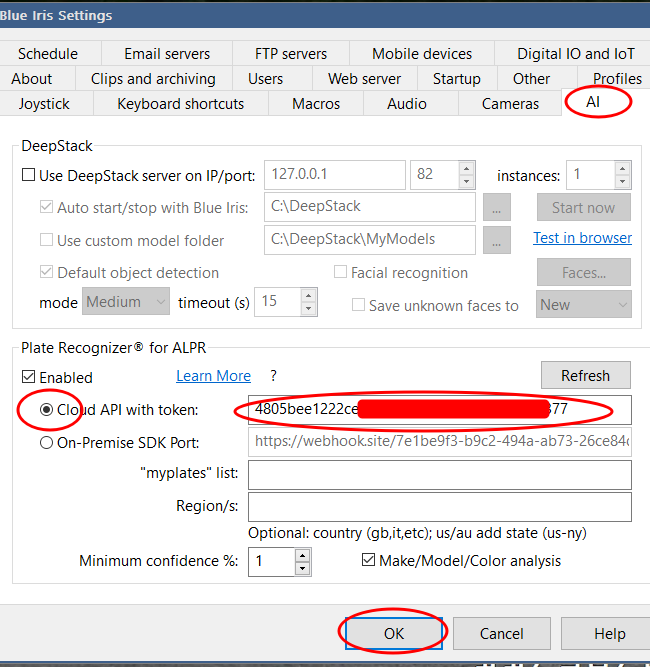Click the Minimum confidence value field

click(271, 562)
